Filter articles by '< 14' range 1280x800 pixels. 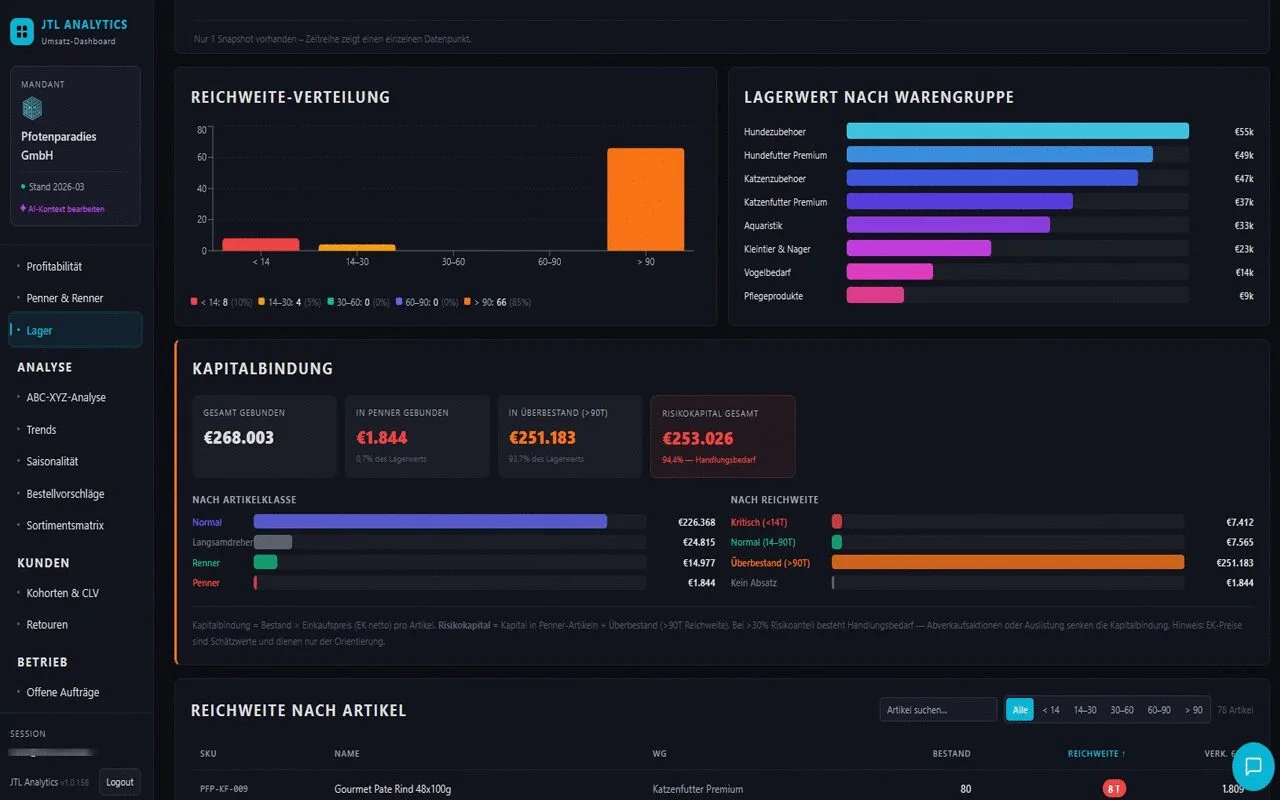pyautogui.click(x=1051, y=710)
